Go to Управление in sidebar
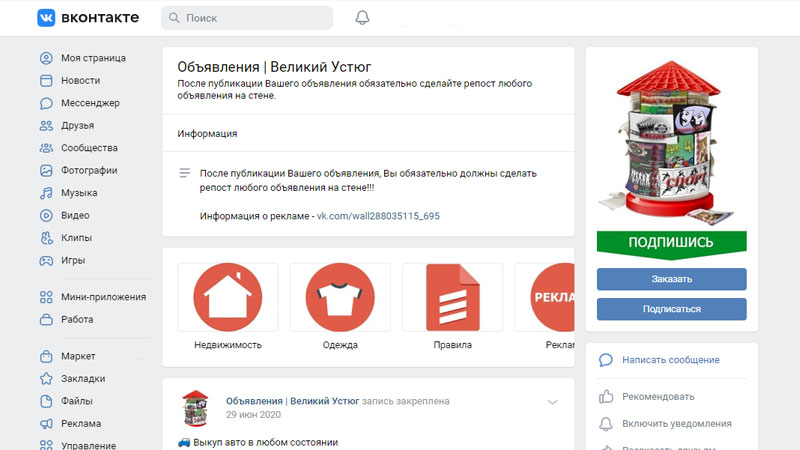This screenshot has width=800, height=450. click(88, 445)
